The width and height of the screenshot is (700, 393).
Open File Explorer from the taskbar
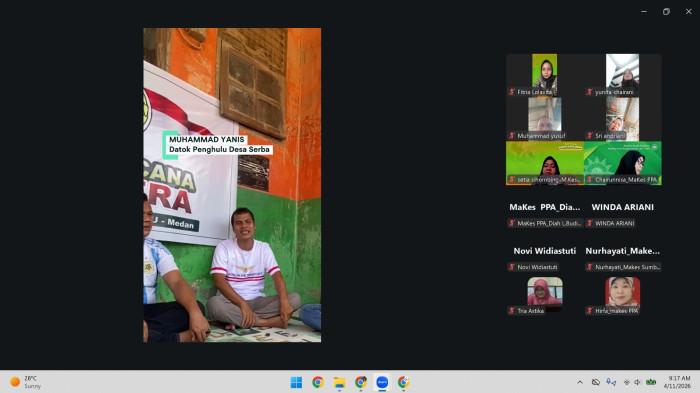339,382
